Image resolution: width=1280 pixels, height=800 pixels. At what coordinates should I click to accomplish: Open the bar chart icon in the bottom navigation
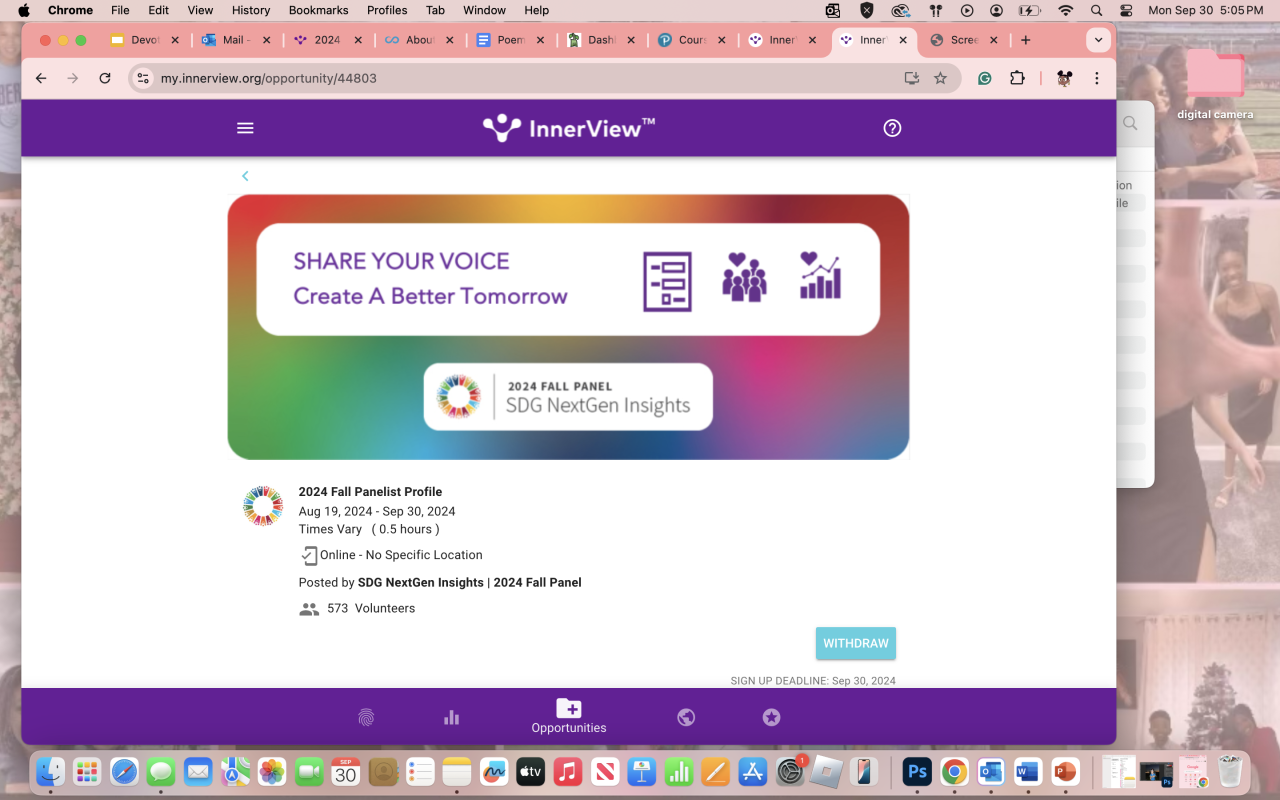pos(452,717)
